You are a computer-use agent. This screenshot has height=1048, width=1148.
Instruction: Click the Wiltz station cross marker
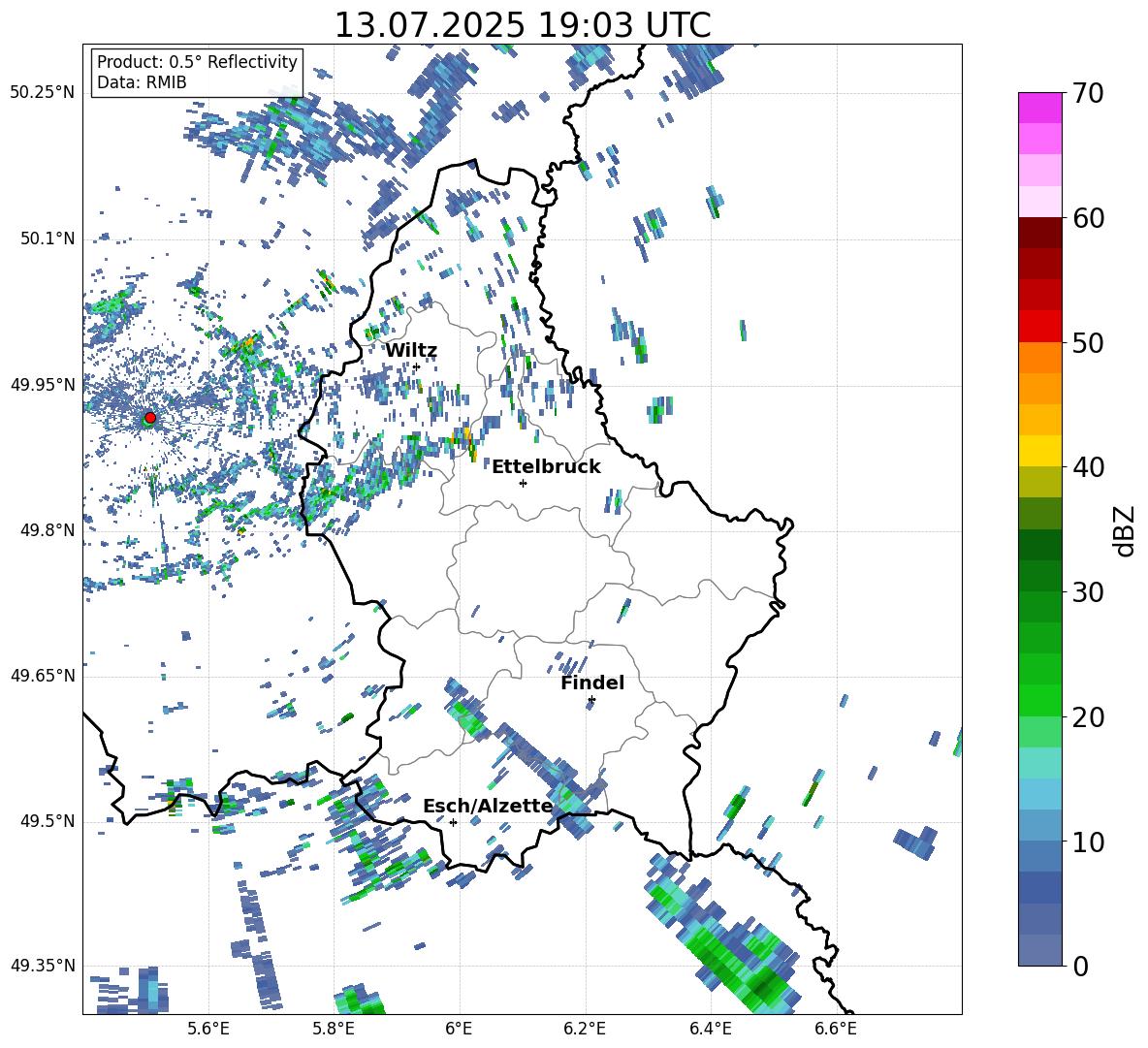click(416, 366)
